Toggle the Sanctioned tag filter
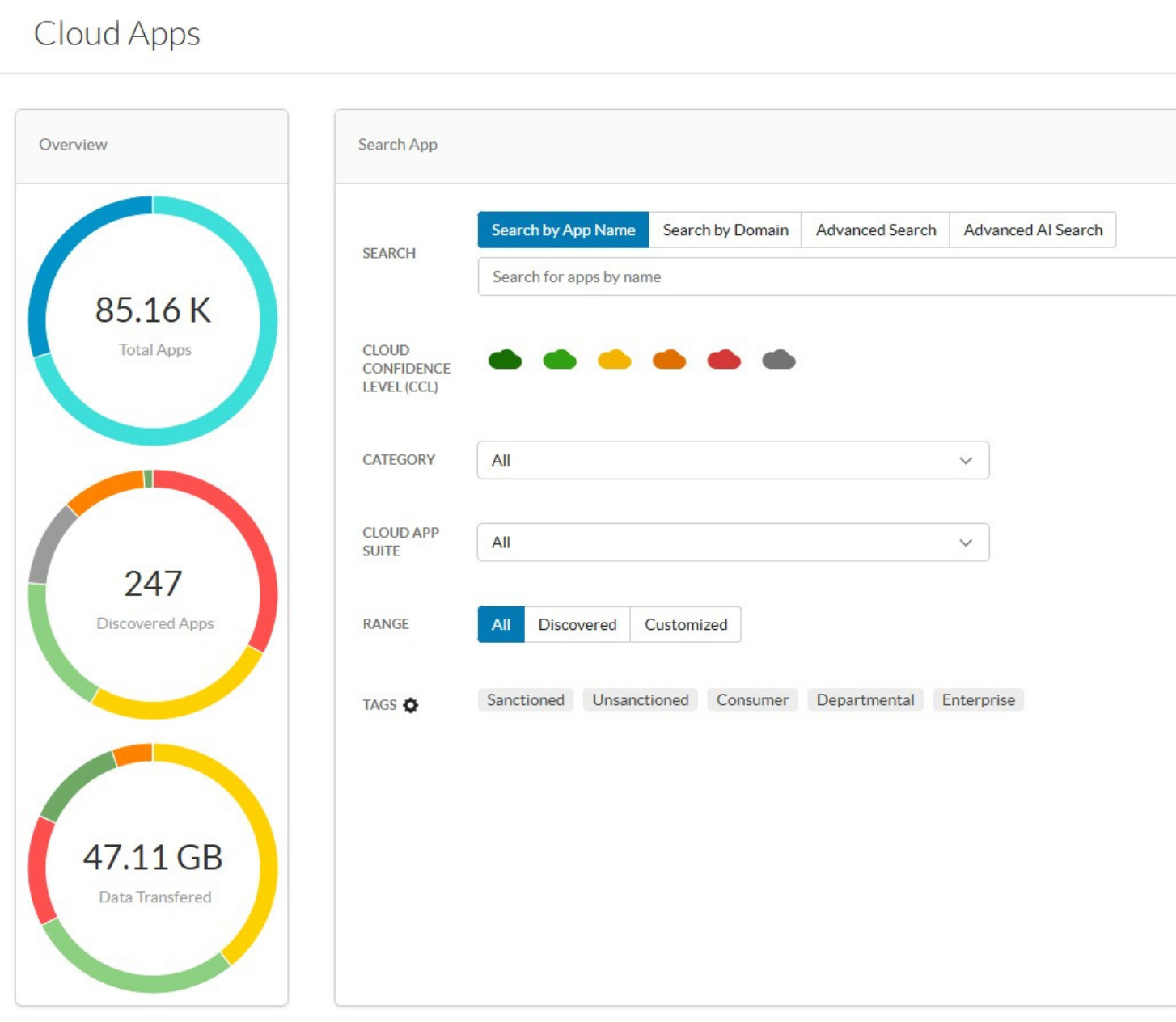This screenshot has height=1022, width=1176. coord(525,700)
